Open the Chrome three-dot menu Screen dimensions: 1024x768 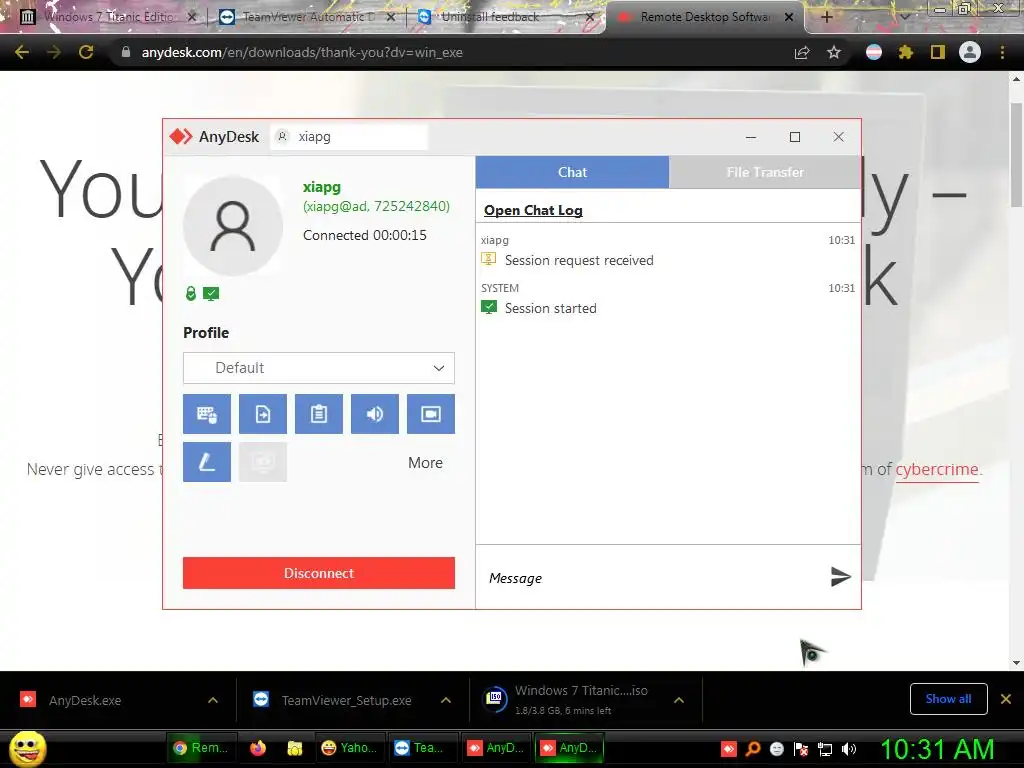[x=1002, y=52]
